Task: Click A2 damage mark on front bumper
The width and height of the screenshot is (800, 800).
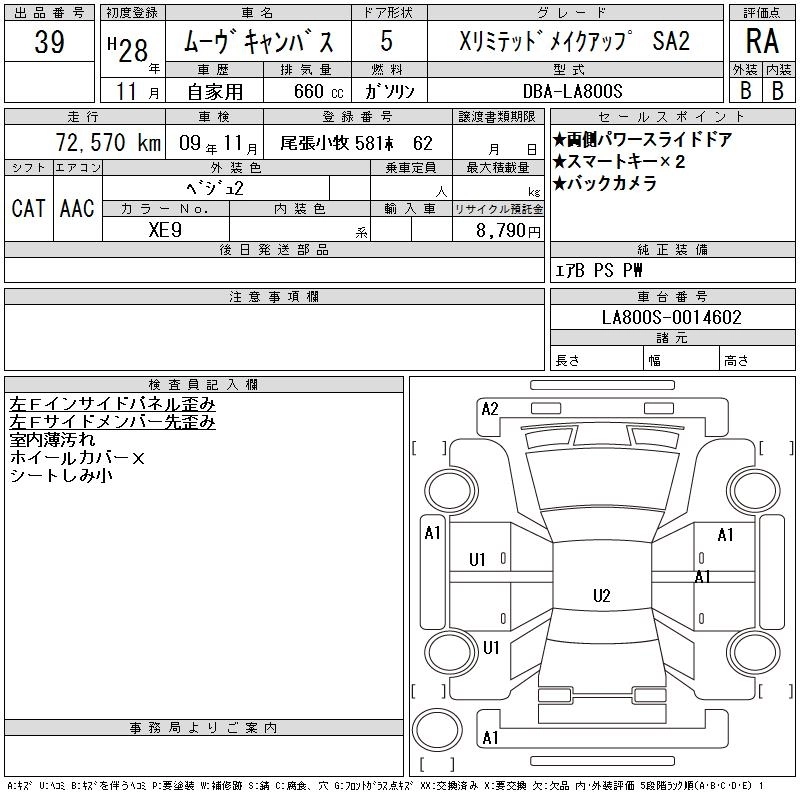Action: tap(490, 409)
